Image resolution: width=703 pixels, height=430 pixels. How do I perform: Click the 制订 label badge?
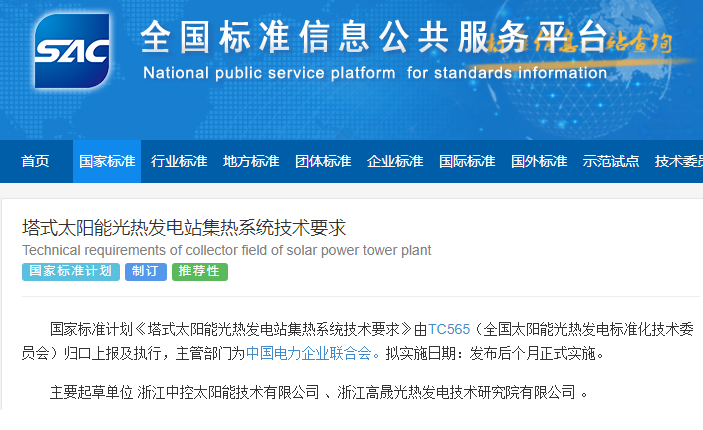146,271
